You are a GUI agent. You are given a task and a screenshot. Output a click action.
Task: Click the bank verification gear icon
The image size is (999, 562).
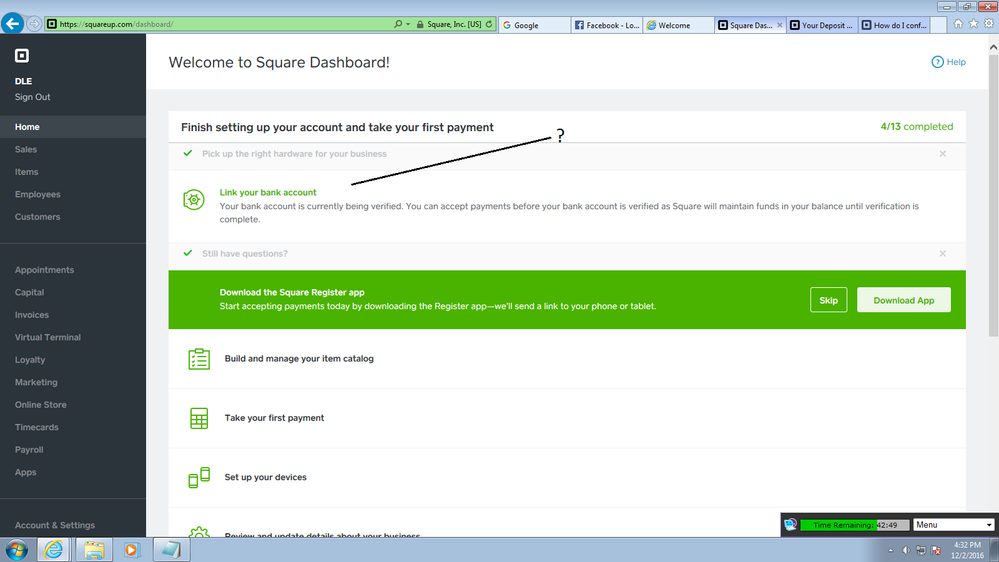tap(194, 199)
